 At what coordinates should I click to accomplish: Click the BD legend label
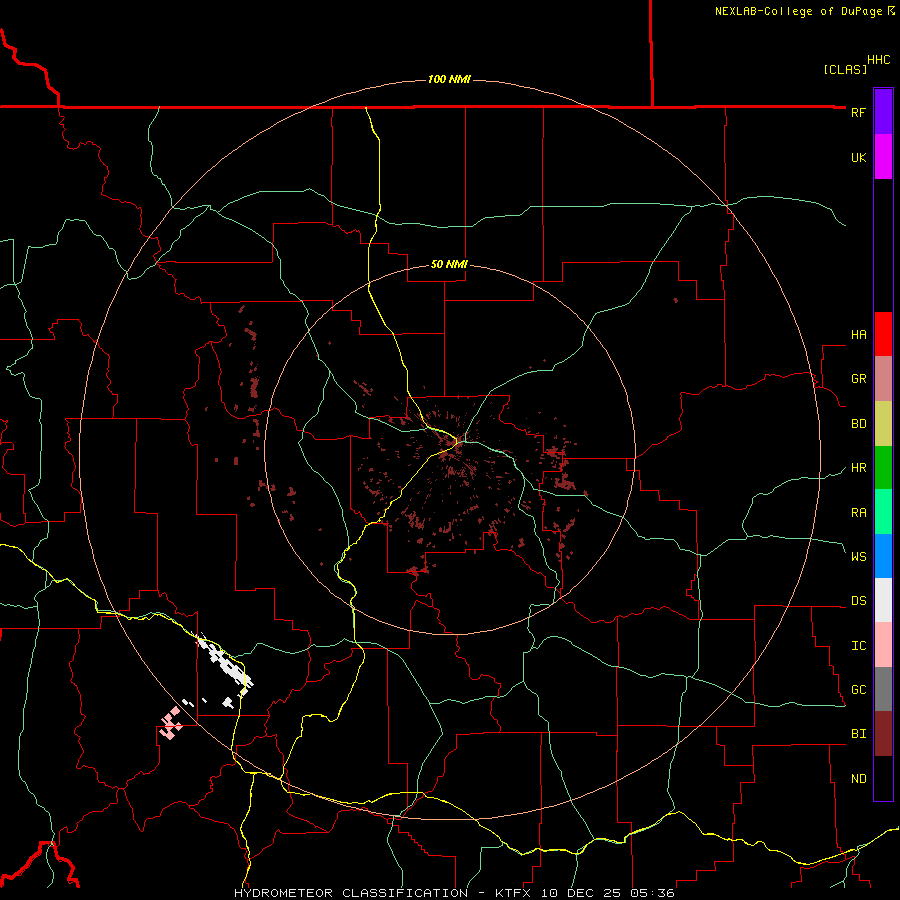tap(858, 424)
